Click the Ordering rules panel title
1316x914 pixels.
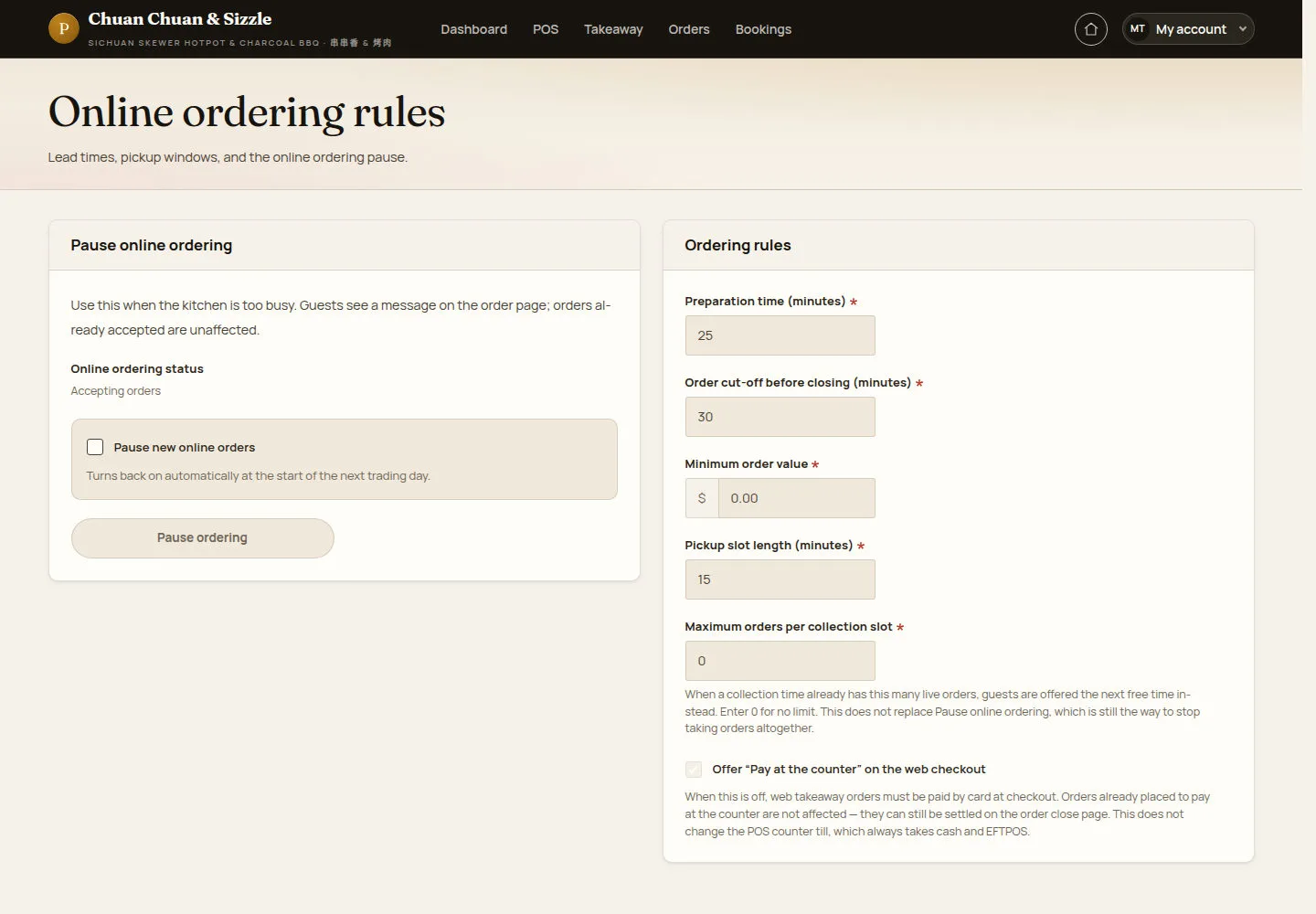tap(738, 245)
